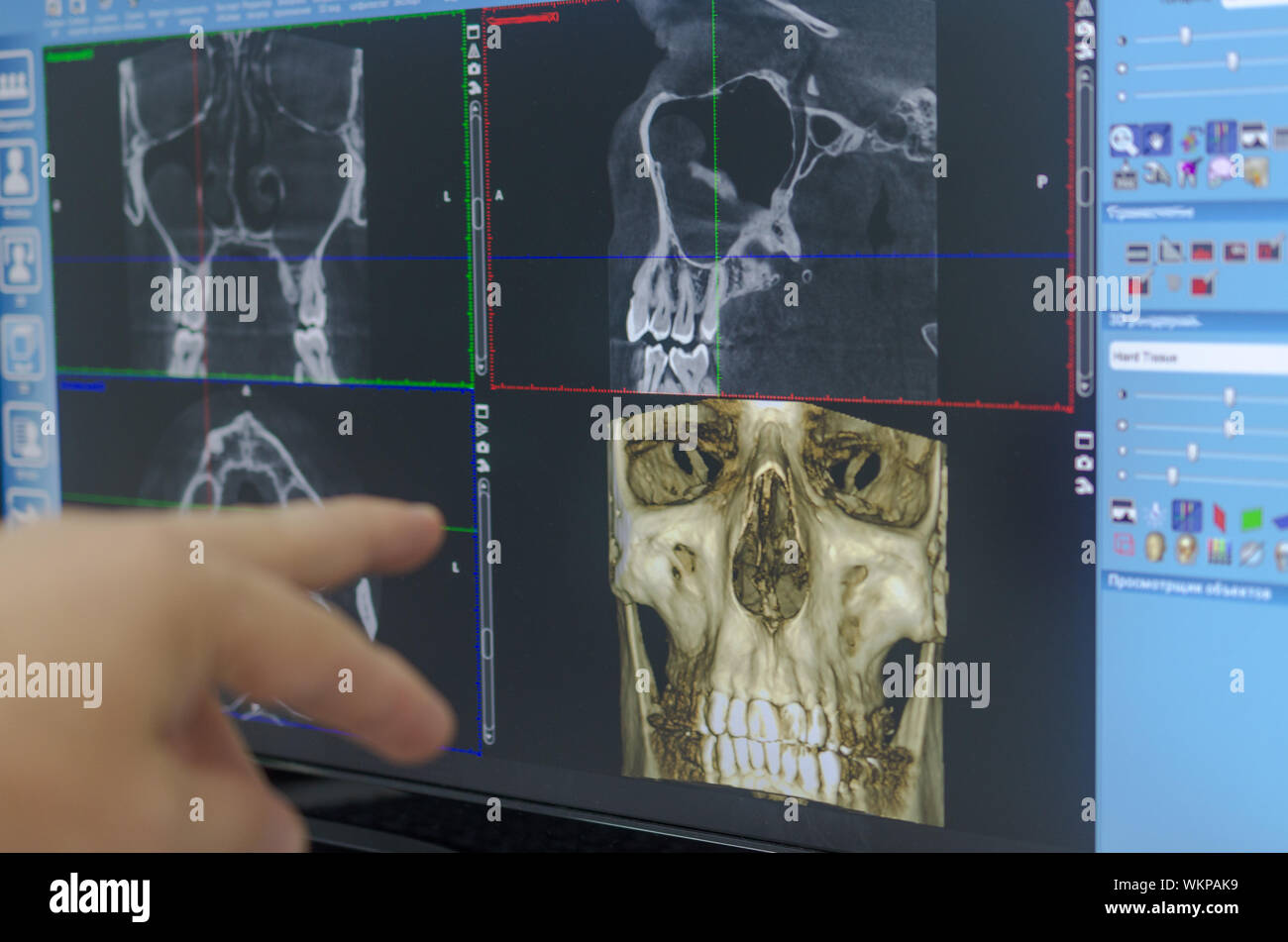This screenshot has height=942, width=1288.
Task: Open the teeth row icon in left sidebar
Action: point(16,83)
